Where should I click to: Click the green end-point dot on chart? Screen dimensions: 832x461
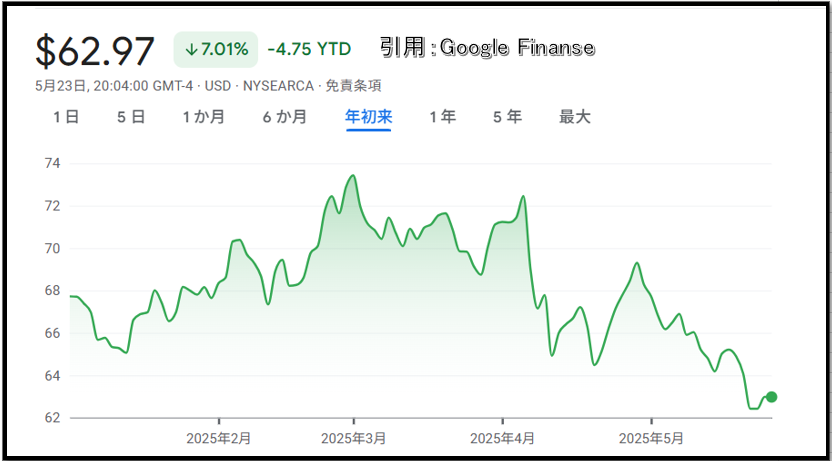(772, 397)
